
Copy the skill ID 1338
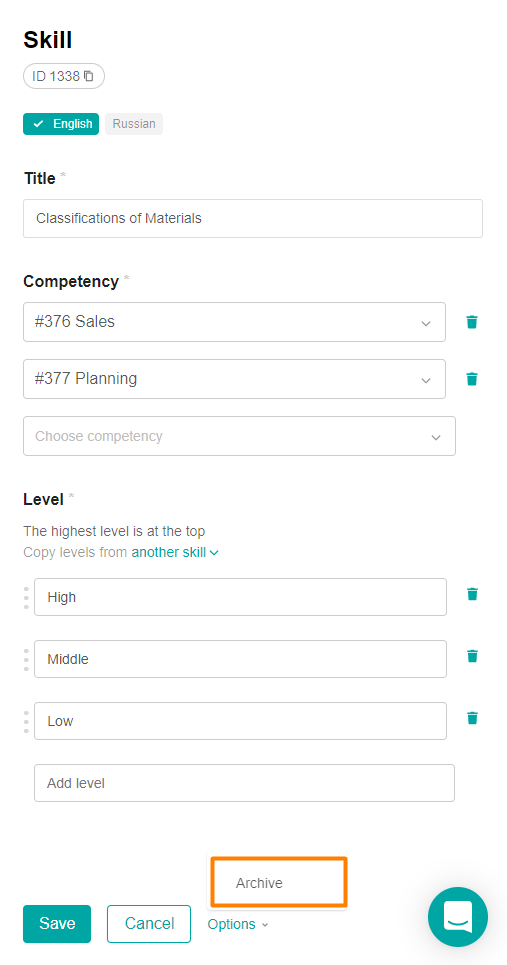[89, 76]
